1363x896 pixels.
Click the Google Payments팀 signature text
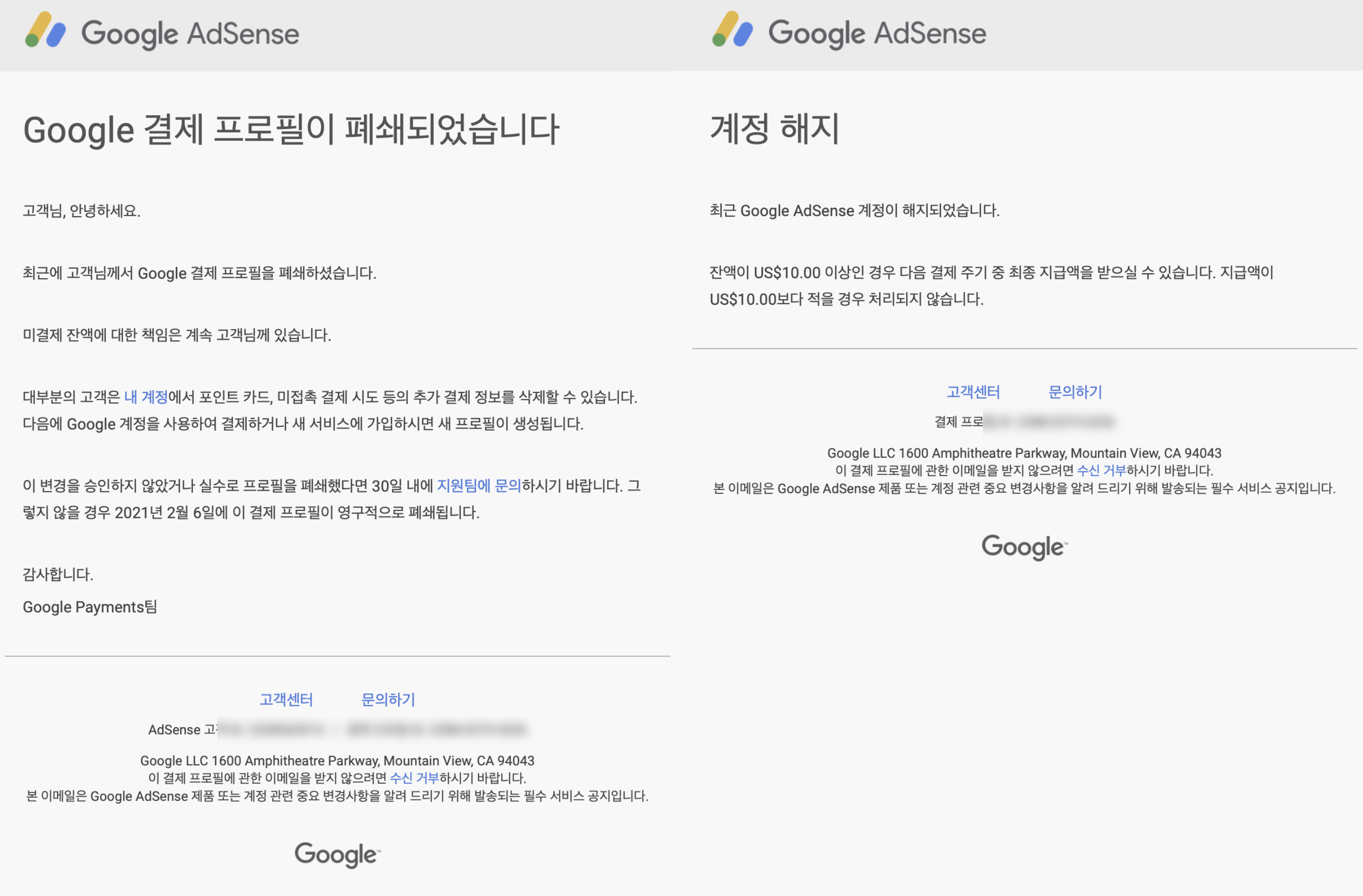tap(90, 607)
